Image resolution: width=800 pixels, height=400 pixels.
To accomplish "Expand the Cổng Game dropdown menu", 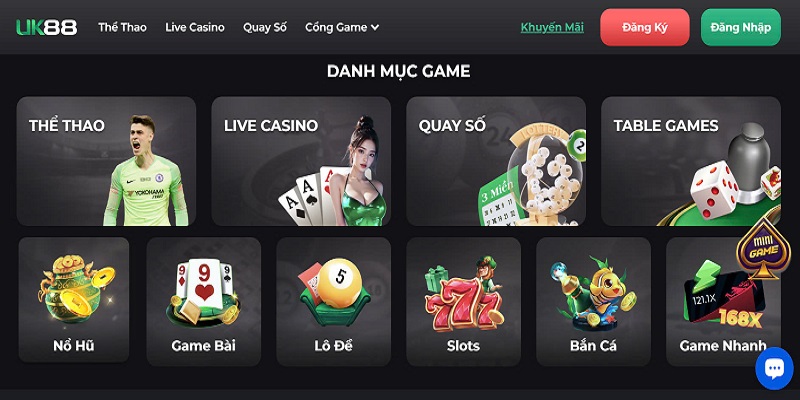I will tap(342, 28).
